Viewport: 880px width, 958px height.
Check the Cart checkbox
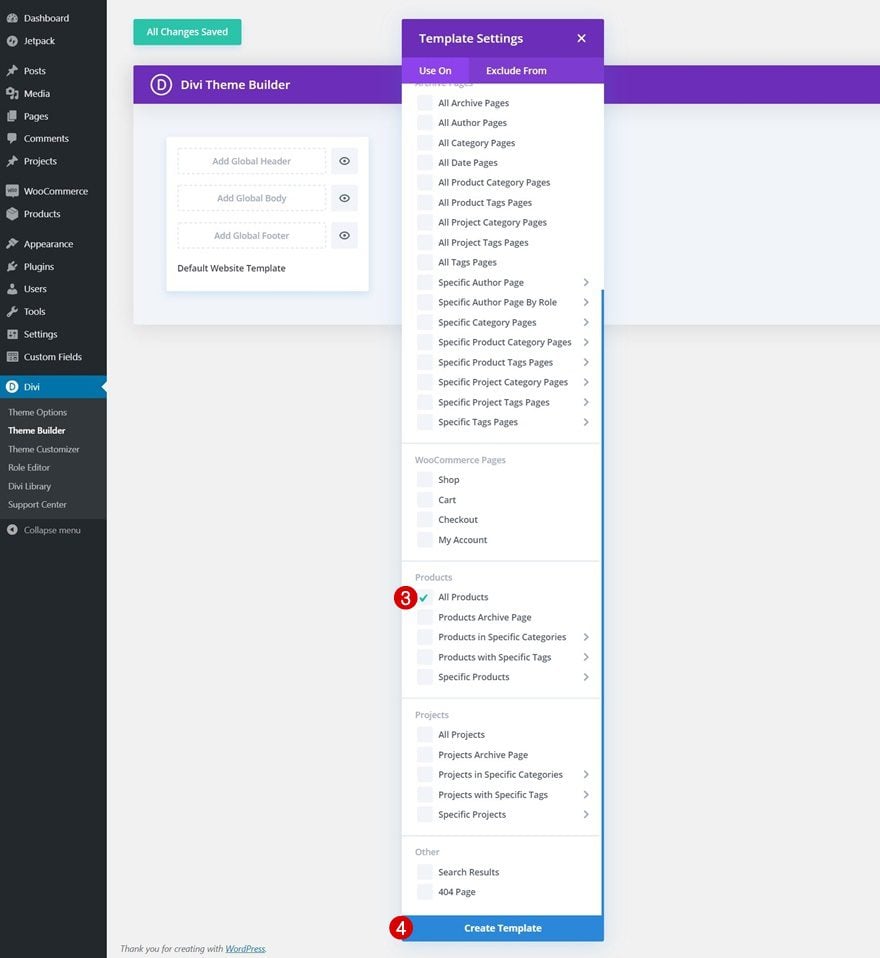point(425,500)
